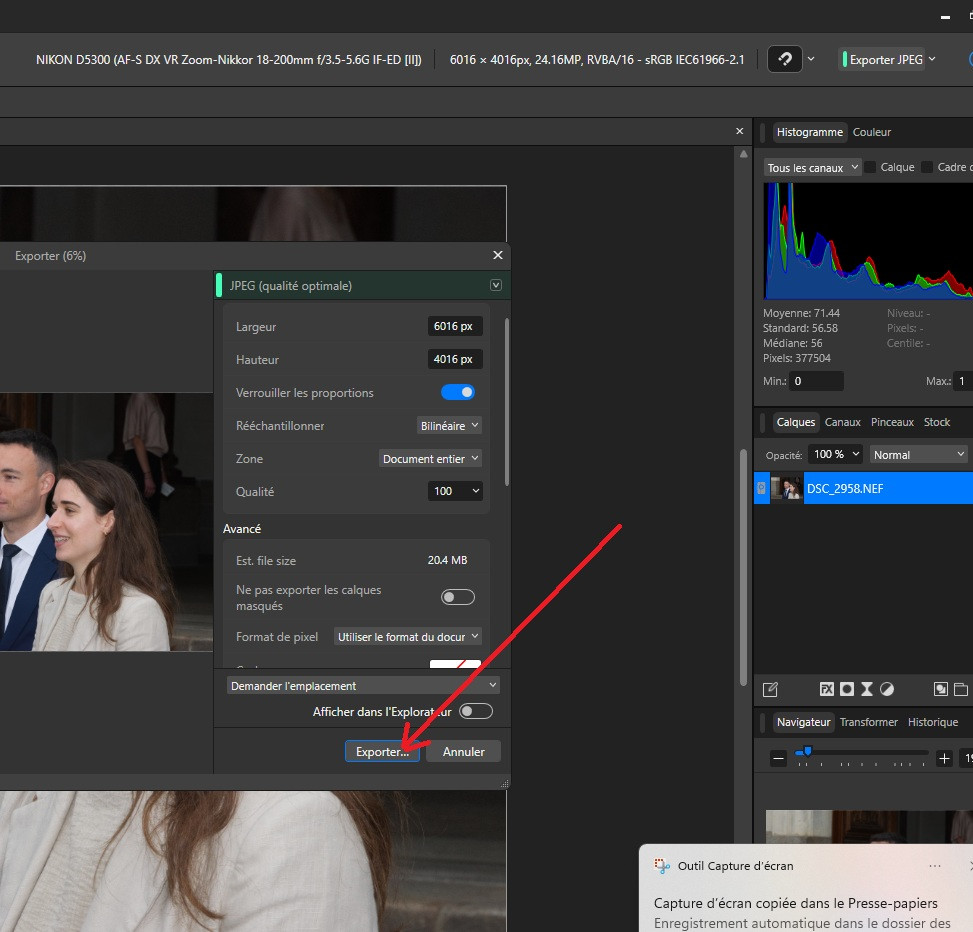
Task: Switch to the Canaux tab
Action: (842, 422)
